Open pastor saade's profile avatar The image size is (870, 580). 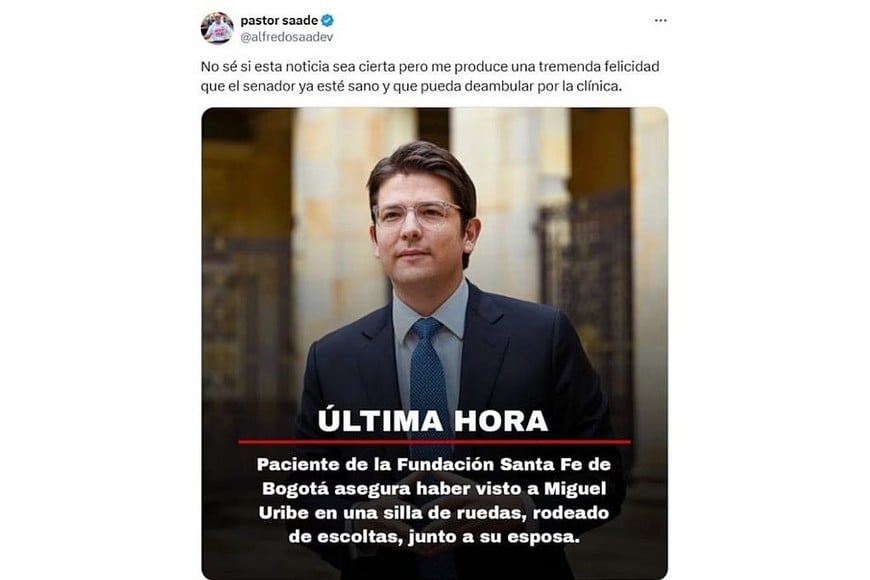(217, 28)
